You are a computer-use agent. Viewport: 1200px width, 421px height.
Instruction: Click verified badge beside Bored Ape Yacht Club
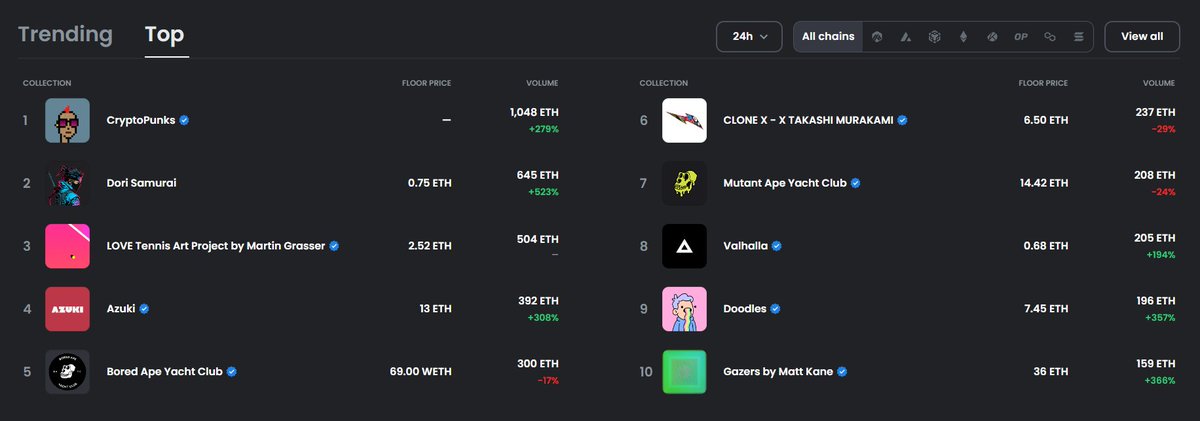(x=232, y=372)
